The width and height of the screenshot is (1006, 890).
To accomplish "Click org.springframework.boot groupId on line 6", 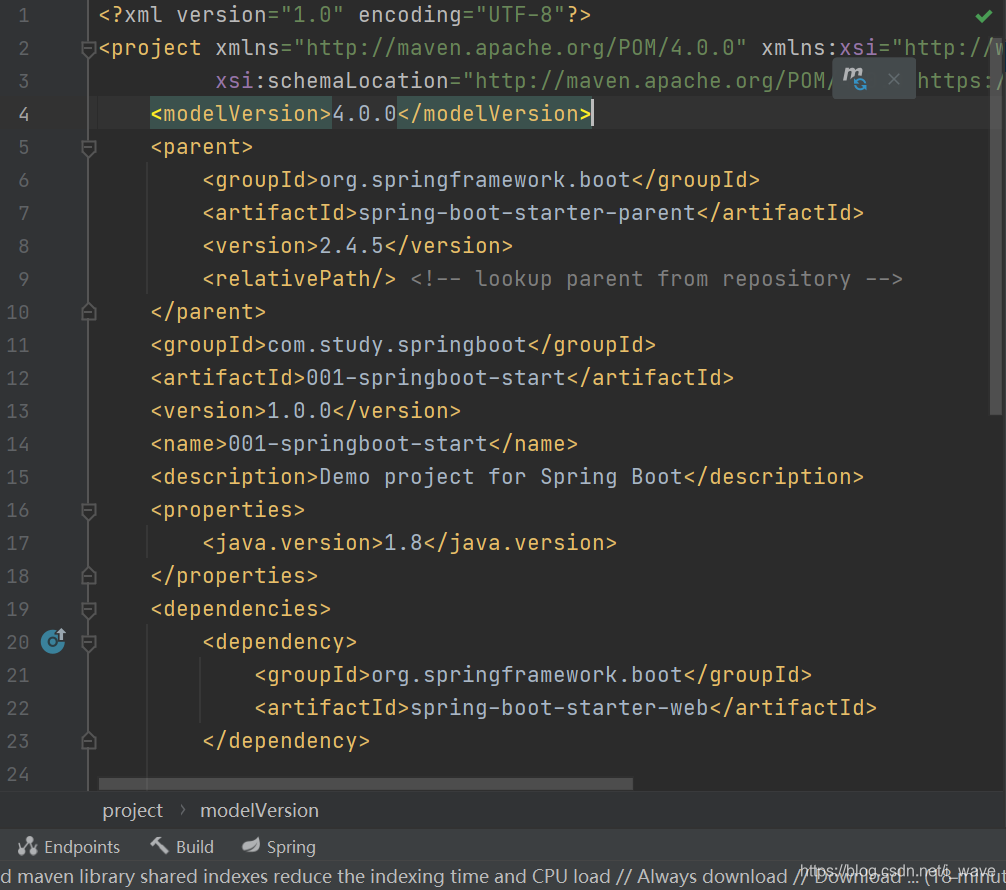I will (x=475, y=180).
